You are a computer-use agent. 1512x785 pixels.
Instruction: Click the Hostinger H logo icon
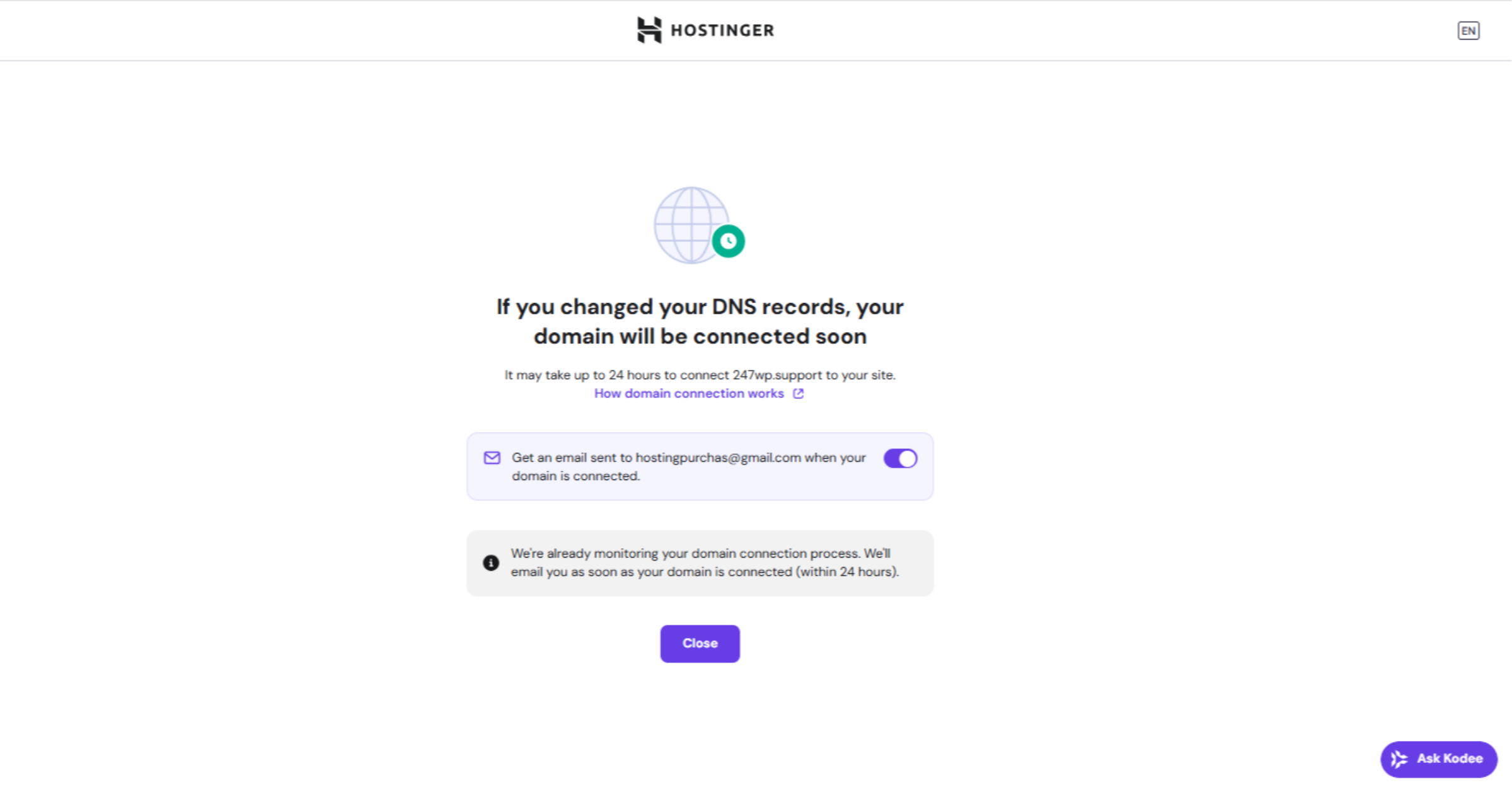(649, 30)
